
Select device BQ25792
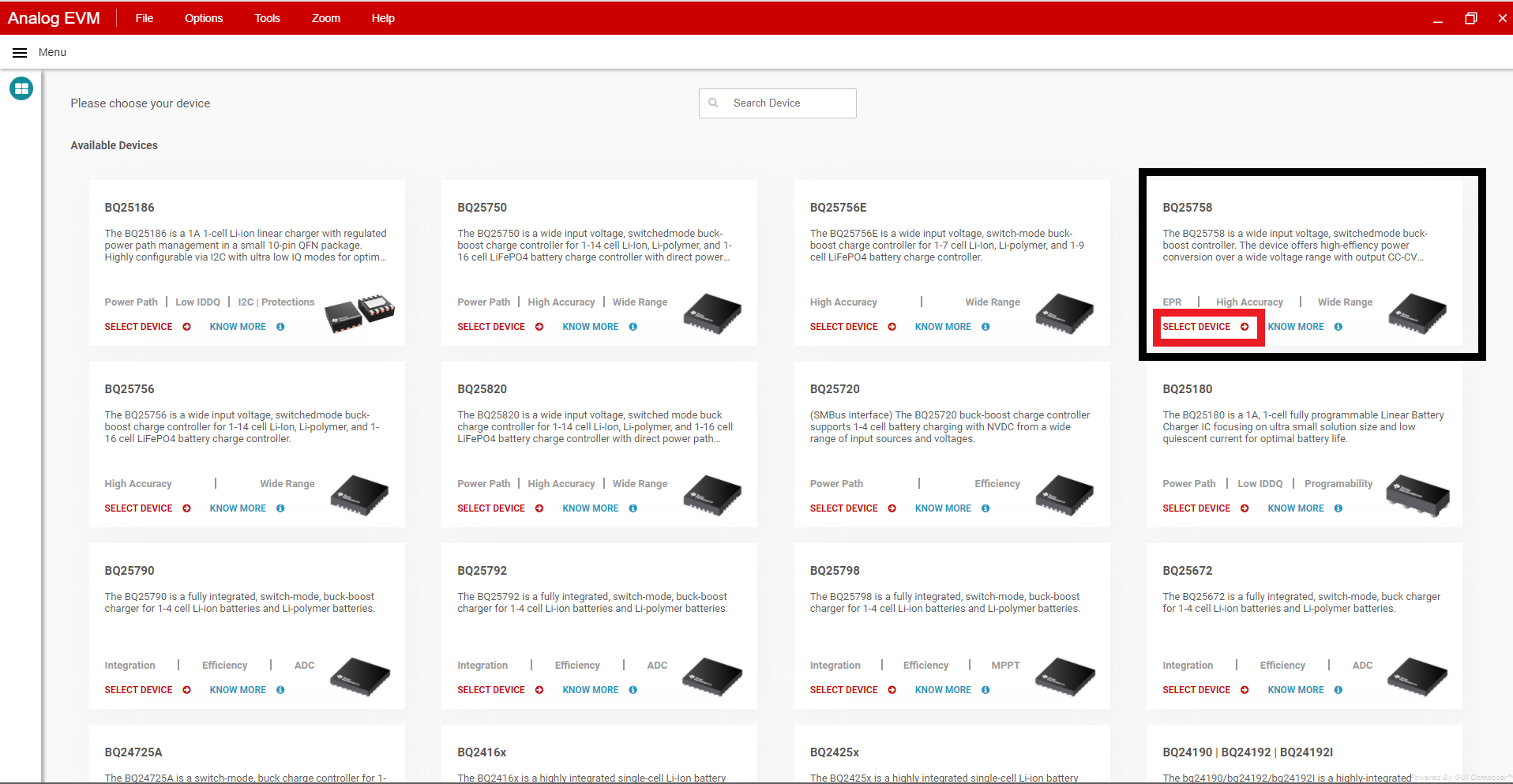(490, 690)
